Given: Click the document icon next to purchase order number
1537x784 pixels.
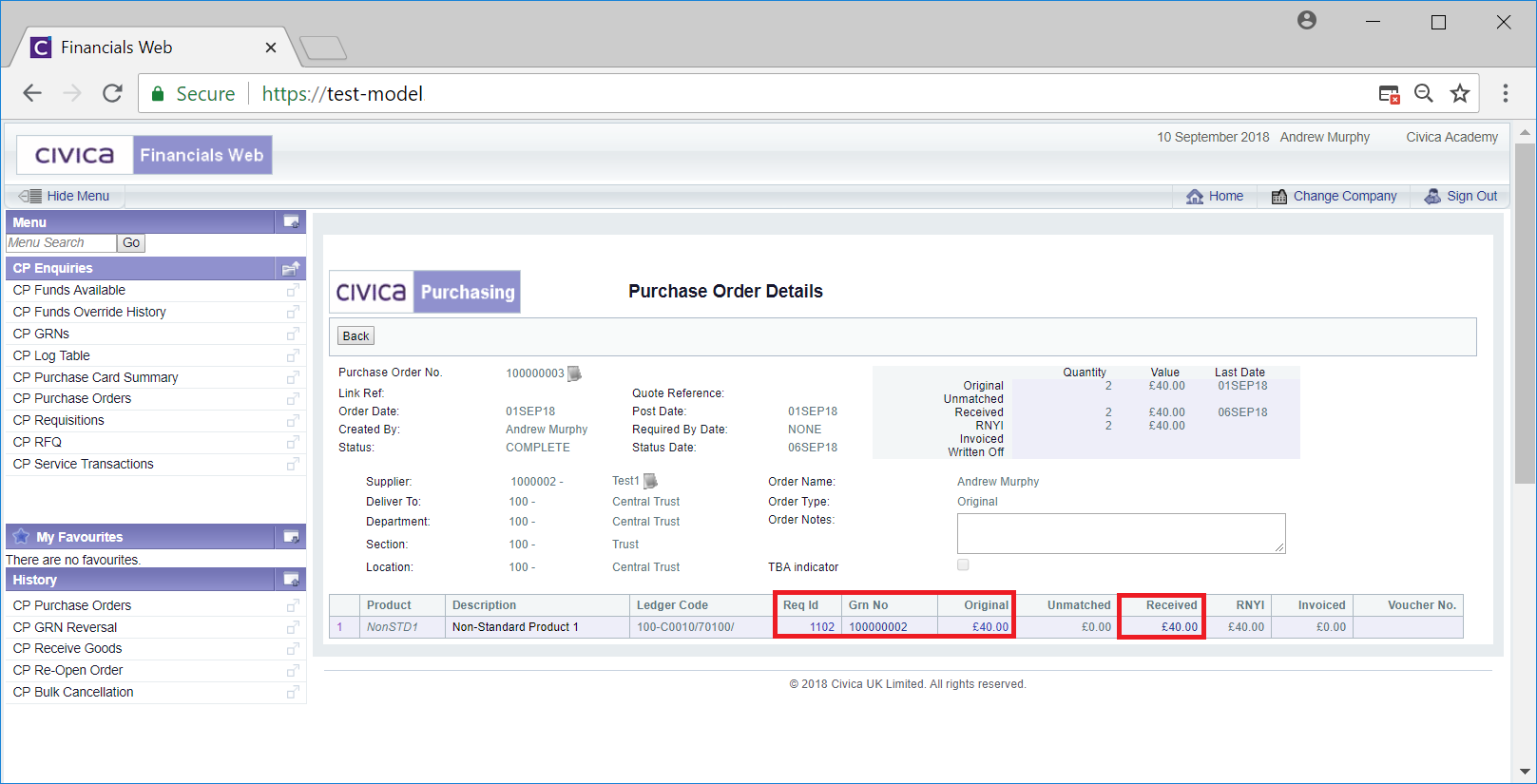Looking at the screenshot, I should [574, 373].
